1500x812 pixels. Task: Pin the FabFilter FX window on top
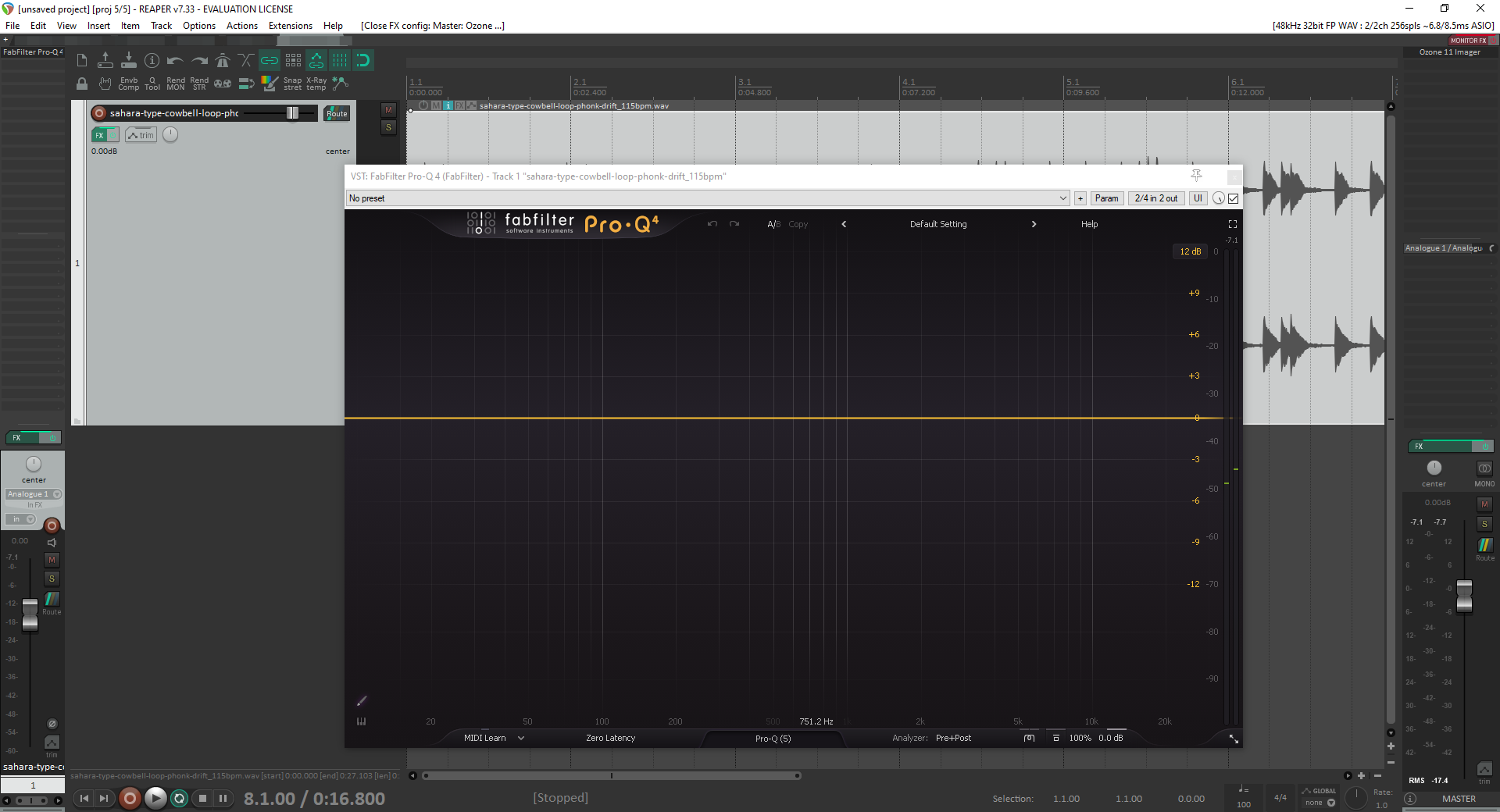coord(1196,176)
